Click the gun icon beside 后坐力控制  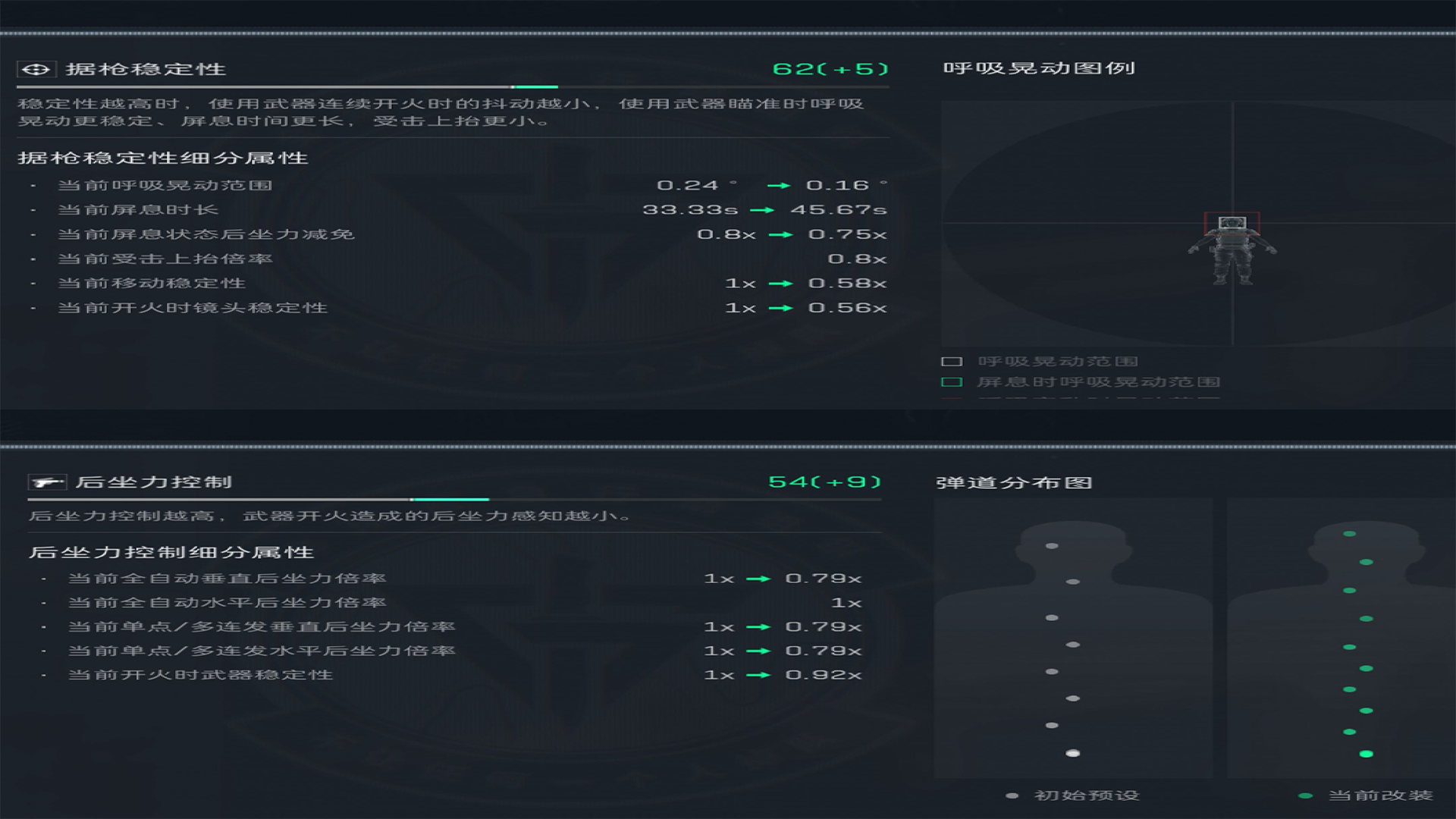coord(47,482)
